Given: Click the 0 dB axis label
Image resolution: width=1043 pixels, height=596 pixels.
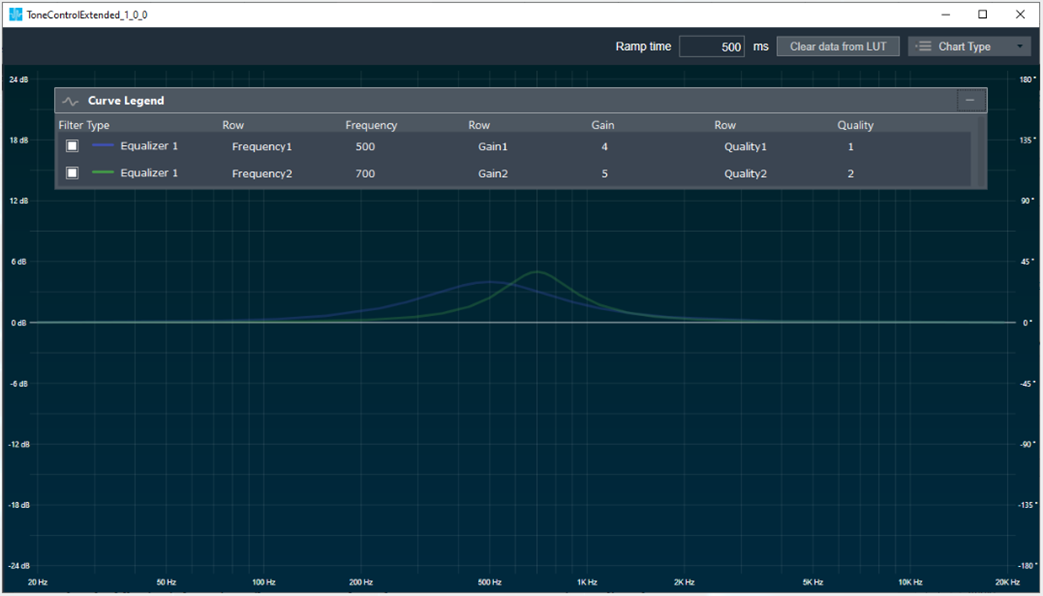Looking at the screenshot, I should point(18,323).
